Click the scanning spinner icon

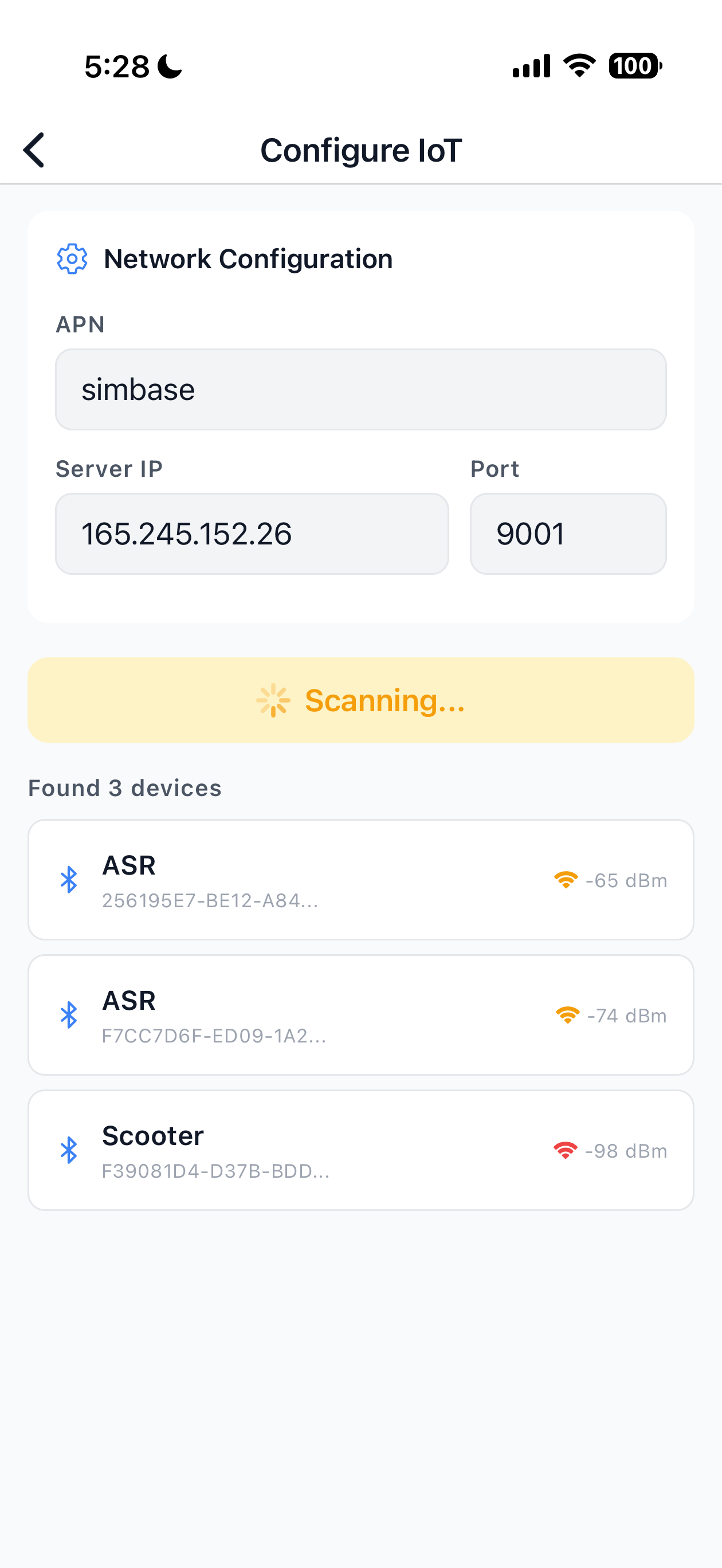[x=273, y=700]
